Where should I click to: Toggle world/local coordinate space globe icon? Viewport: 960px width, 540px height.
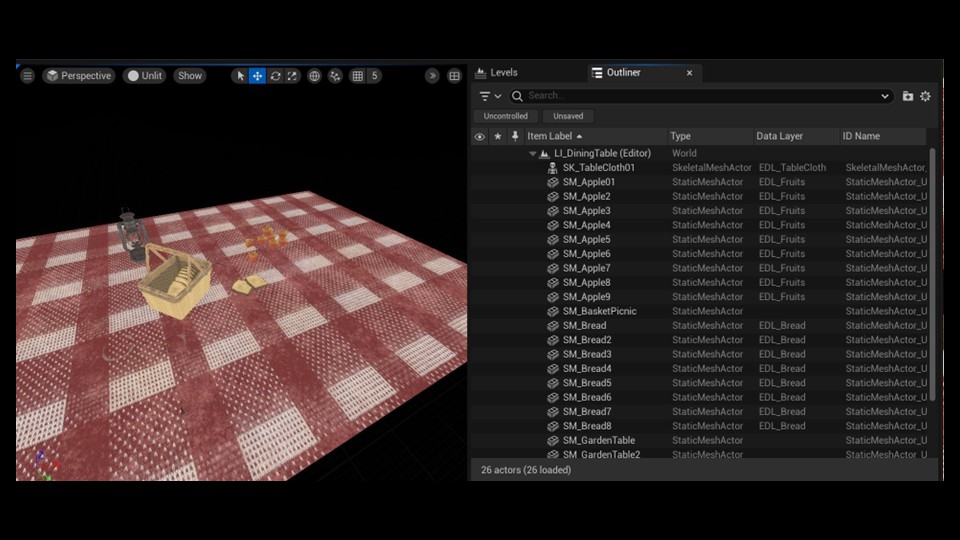point(314,76)
